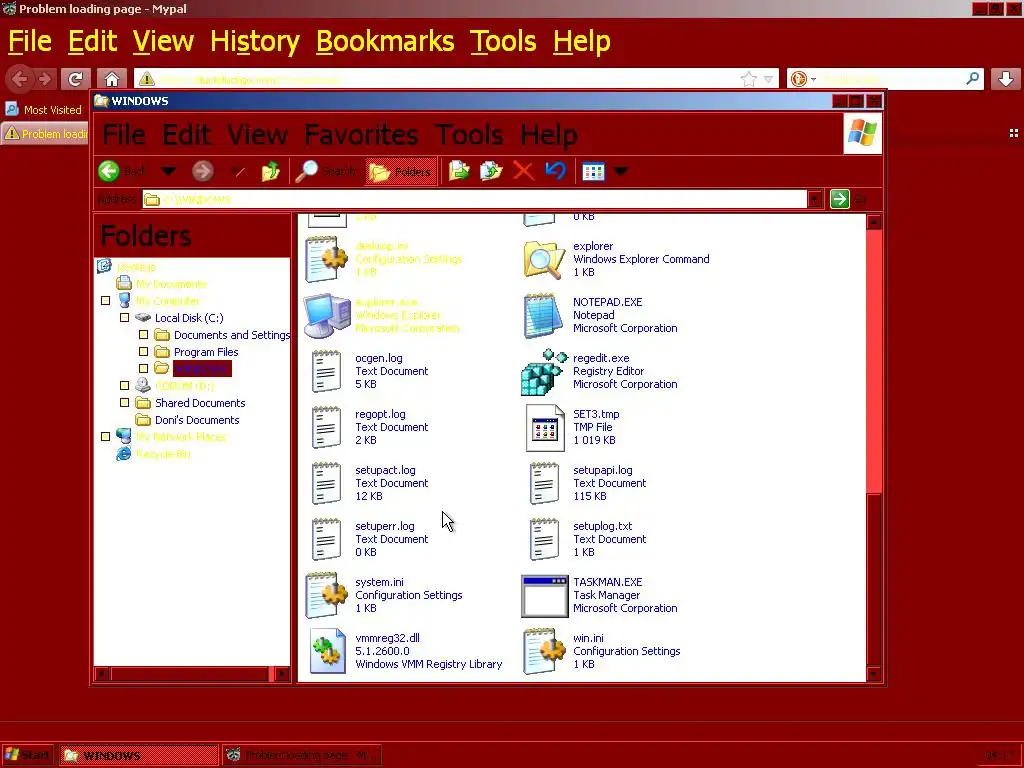Select Desktop in the folder tree
This screenshot has width=1024, height=768.
coord(136,267)
